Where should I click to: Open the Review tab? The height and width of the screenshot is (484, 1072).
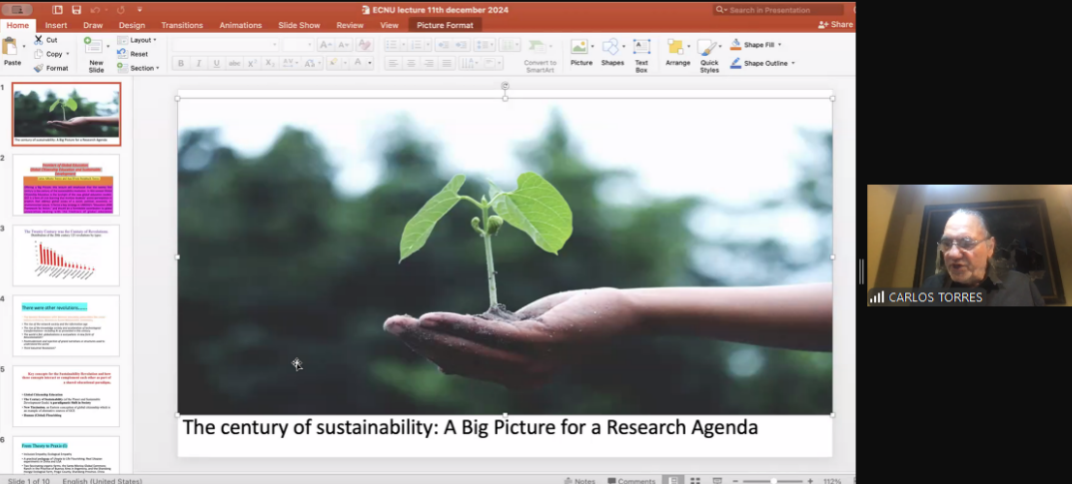click(x=350, y=25)
